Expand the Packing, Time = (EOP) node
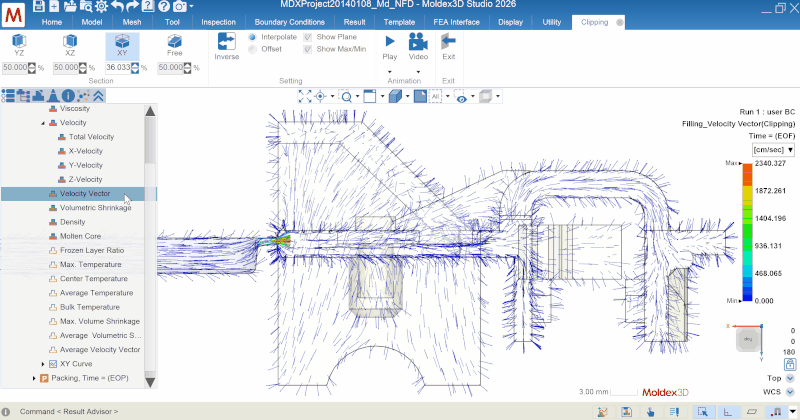 pos(35,379)
